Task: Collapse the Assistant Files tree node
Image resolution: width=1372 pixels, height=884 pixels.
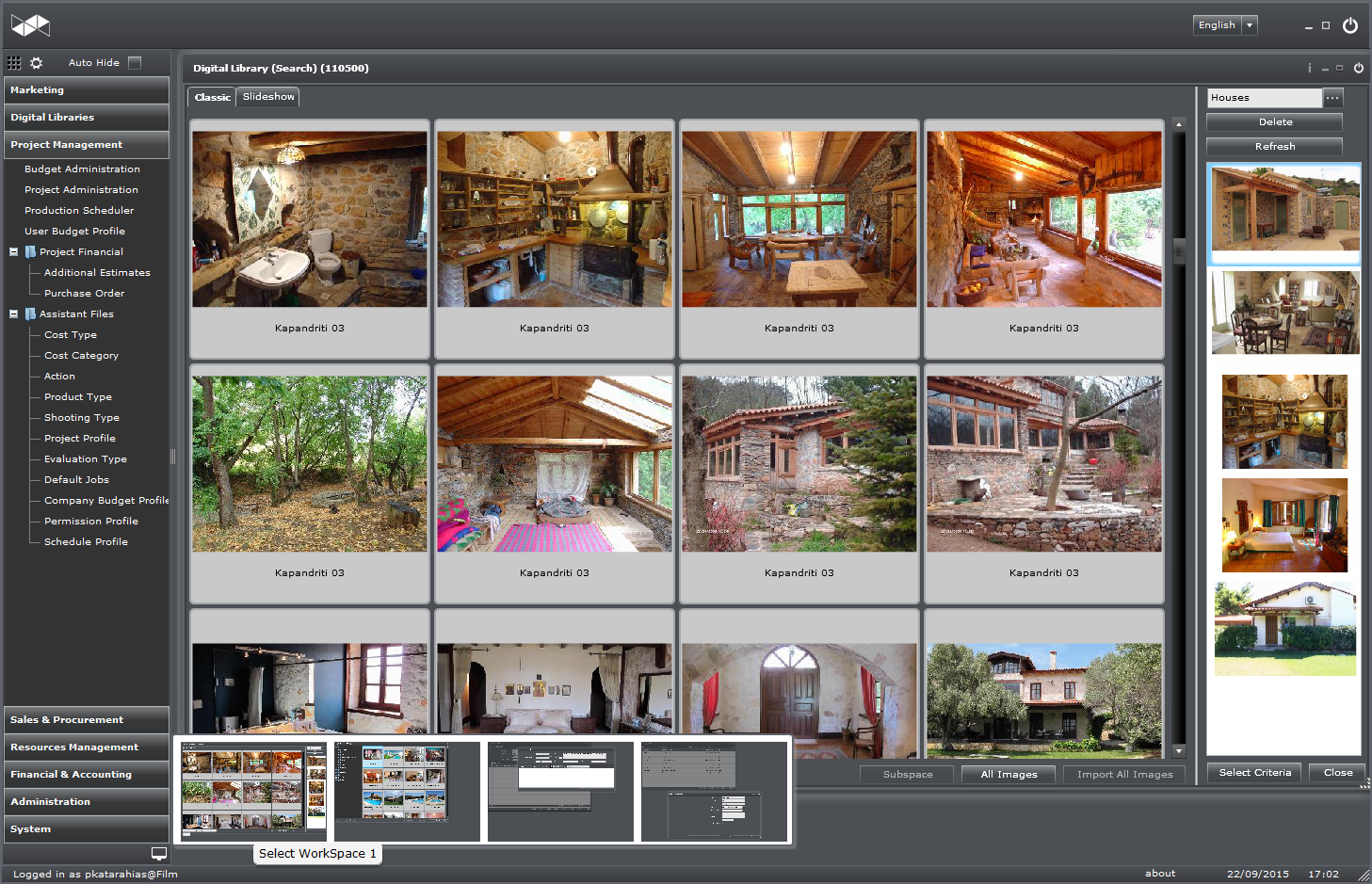Action: pos(14,314)
